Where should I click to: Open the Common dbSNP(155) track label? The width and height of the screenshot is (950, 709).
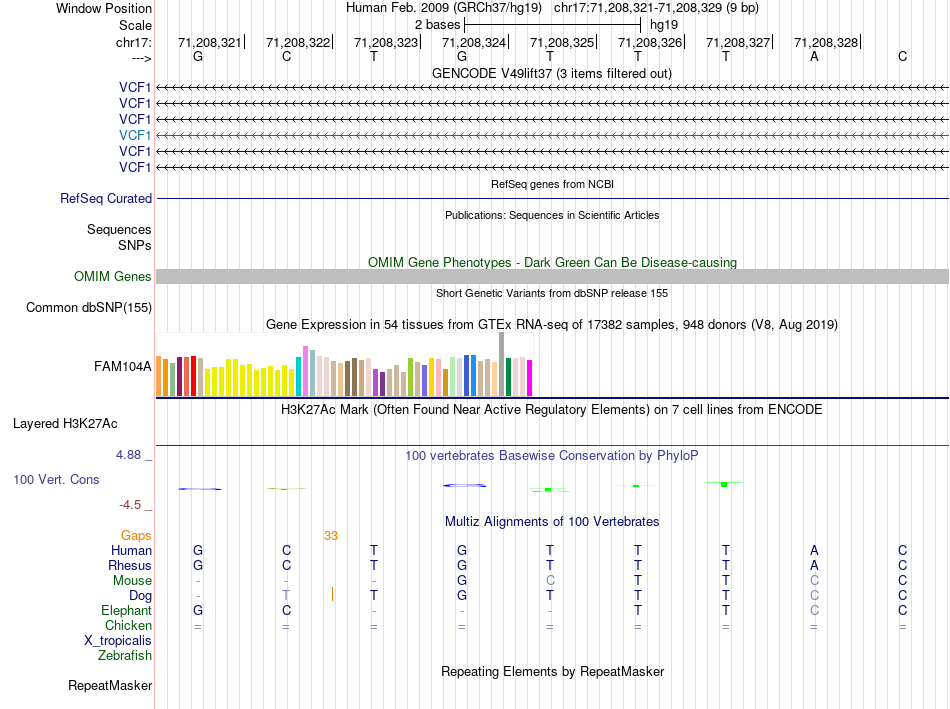tap(89, 308)
